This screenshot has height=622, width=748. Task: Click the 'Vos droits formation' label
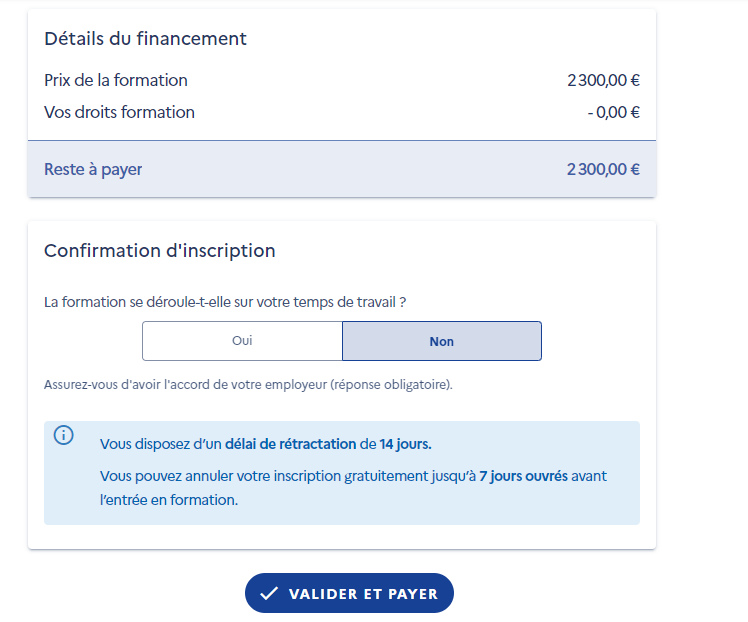click(119, 112)
